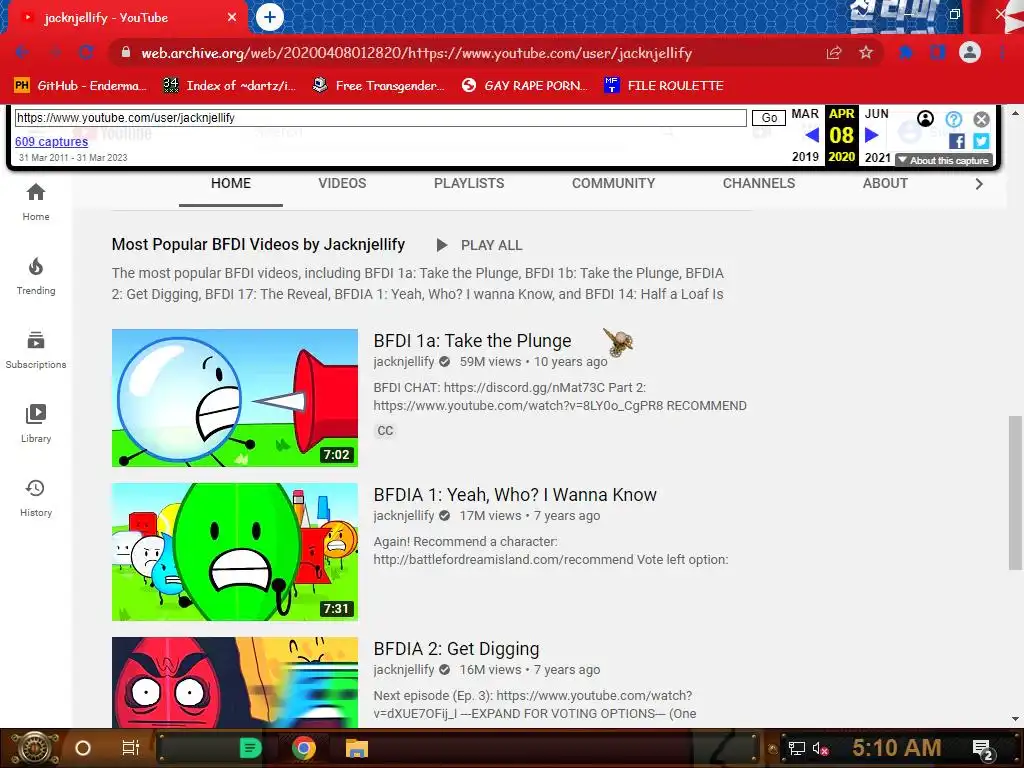
Task: Click the page vertical scrollbar thumb
Action: click(x=1015, y=492)
